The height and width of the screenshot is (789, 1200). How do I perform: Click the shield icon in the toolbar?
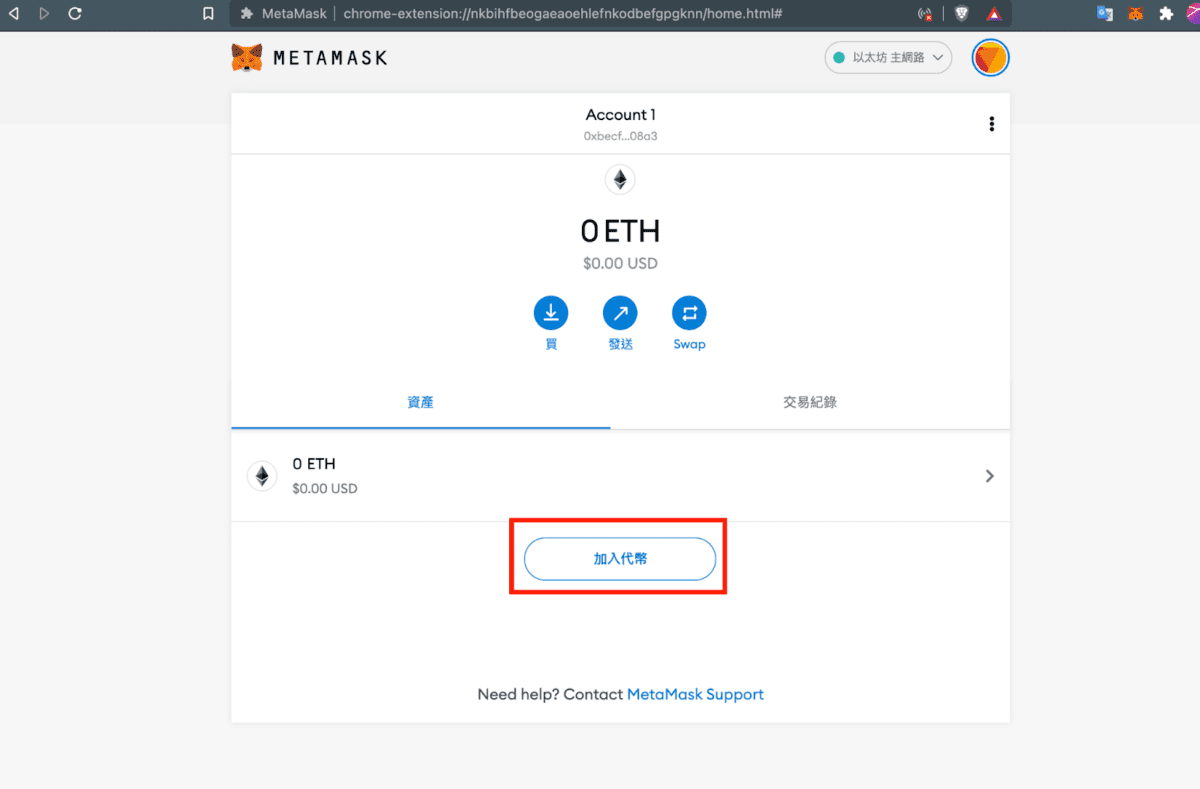[960, 14]
